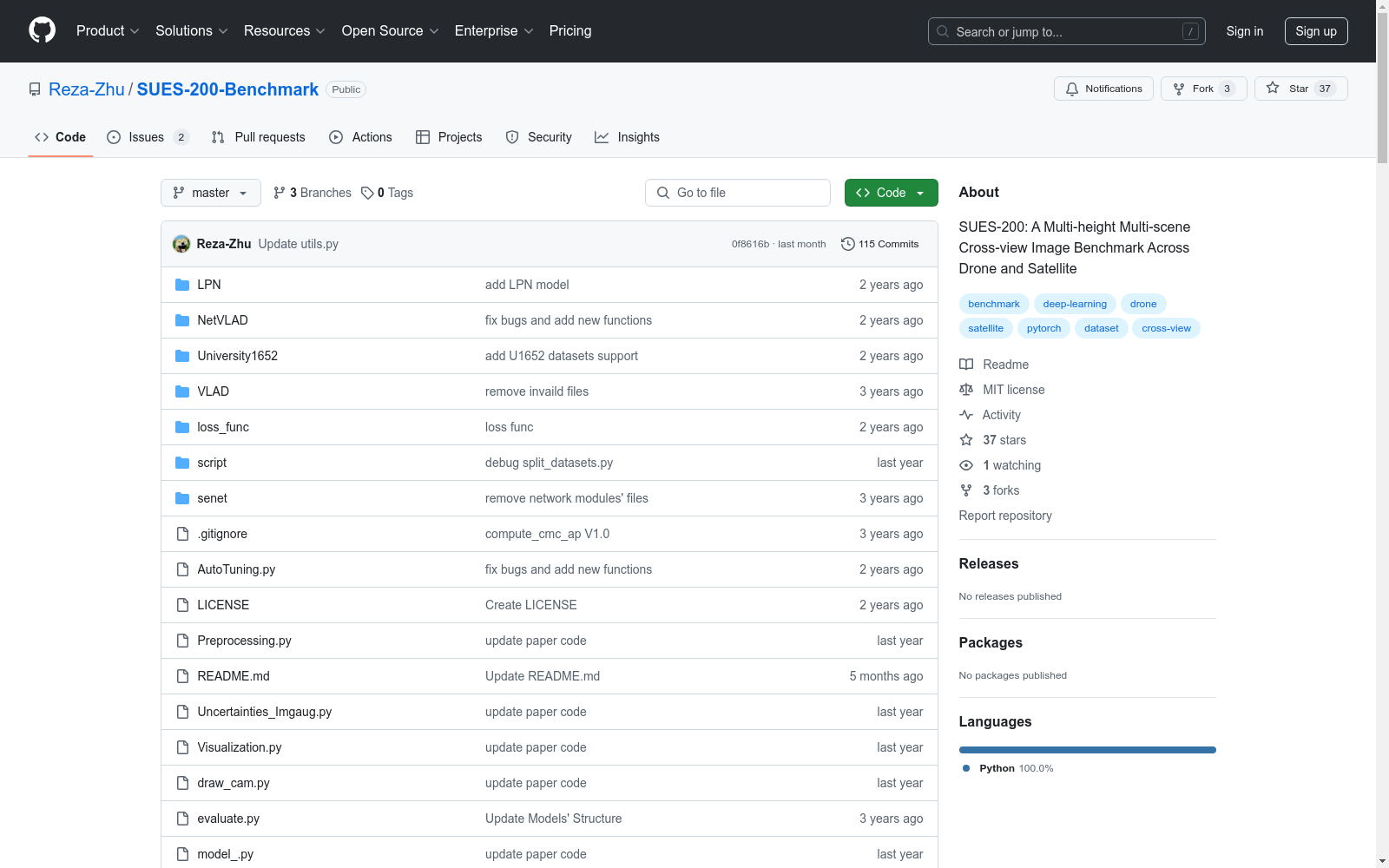Open README.md file

point(234,676)
